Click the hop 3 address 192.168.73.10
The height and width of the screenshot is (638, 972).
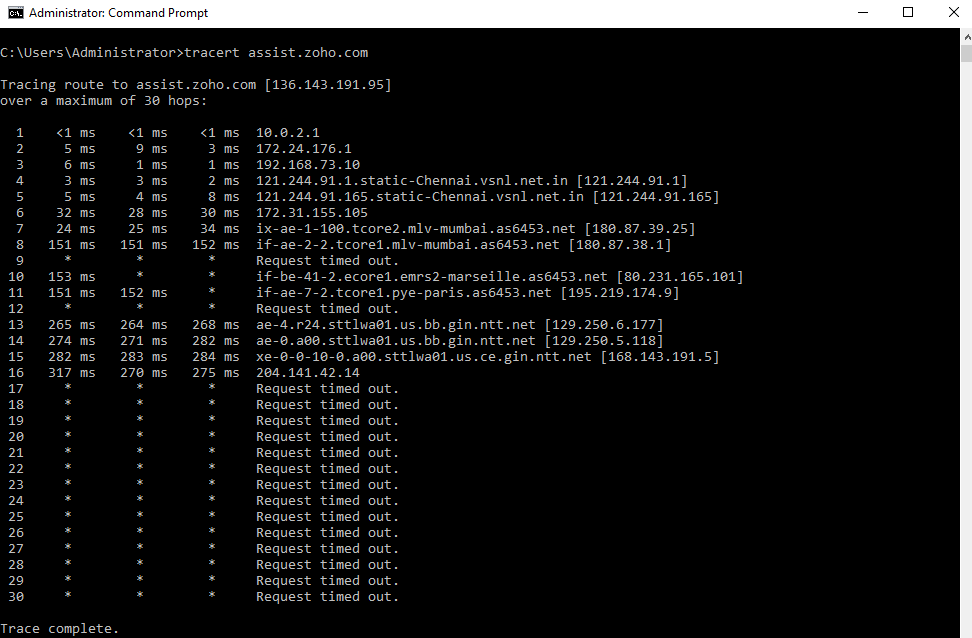pyautogui.click(x=308, y=165)
